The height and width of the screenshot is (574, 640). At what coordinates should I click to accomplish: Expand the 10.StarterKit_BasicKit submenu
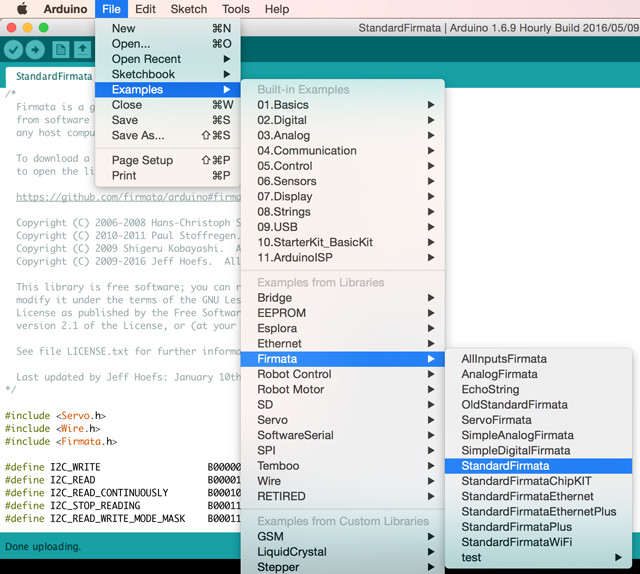[x=343, y=243]
